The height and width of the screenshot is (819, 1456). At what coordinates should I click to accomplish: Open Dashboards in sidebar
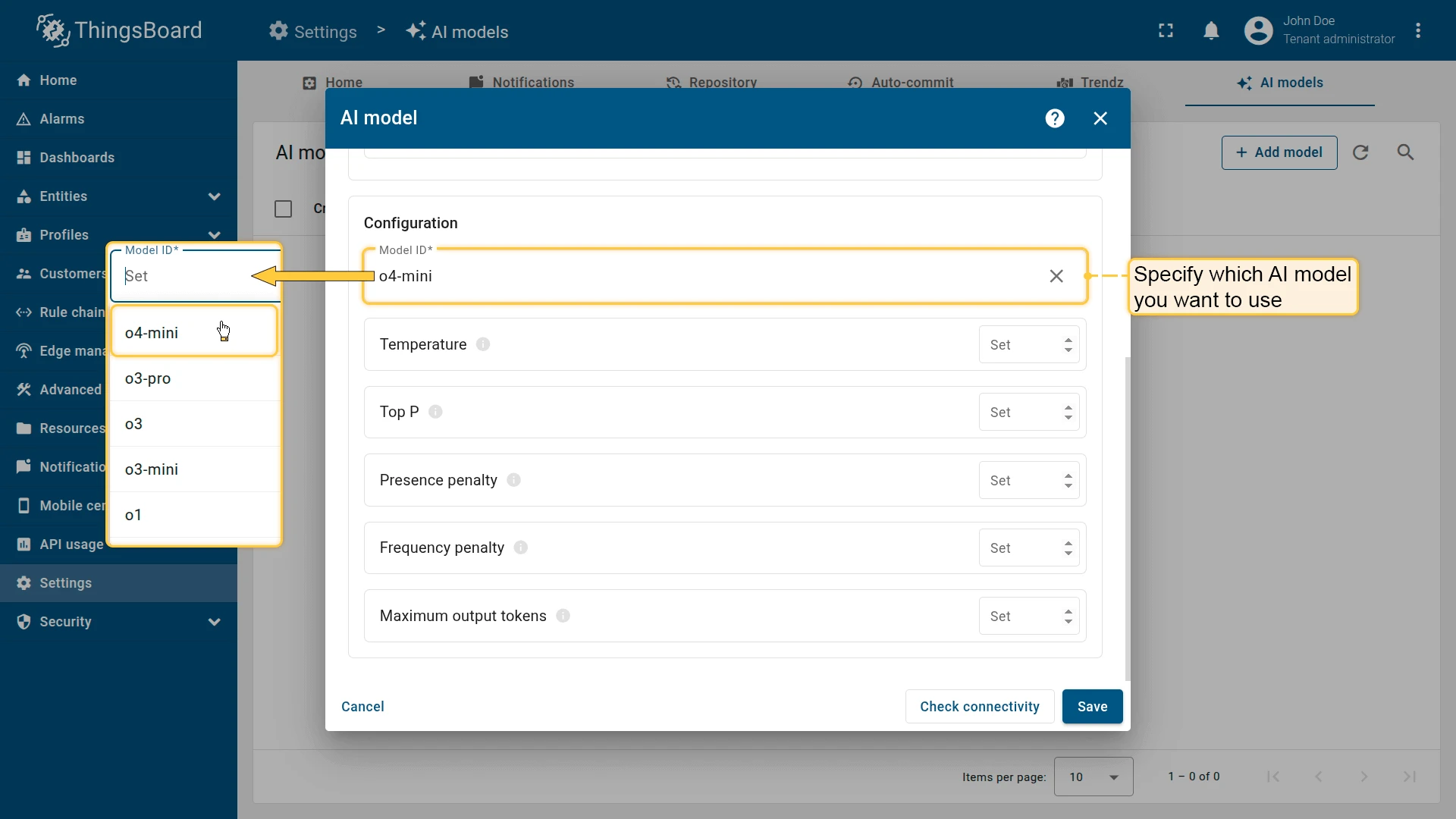pos(118,158)
